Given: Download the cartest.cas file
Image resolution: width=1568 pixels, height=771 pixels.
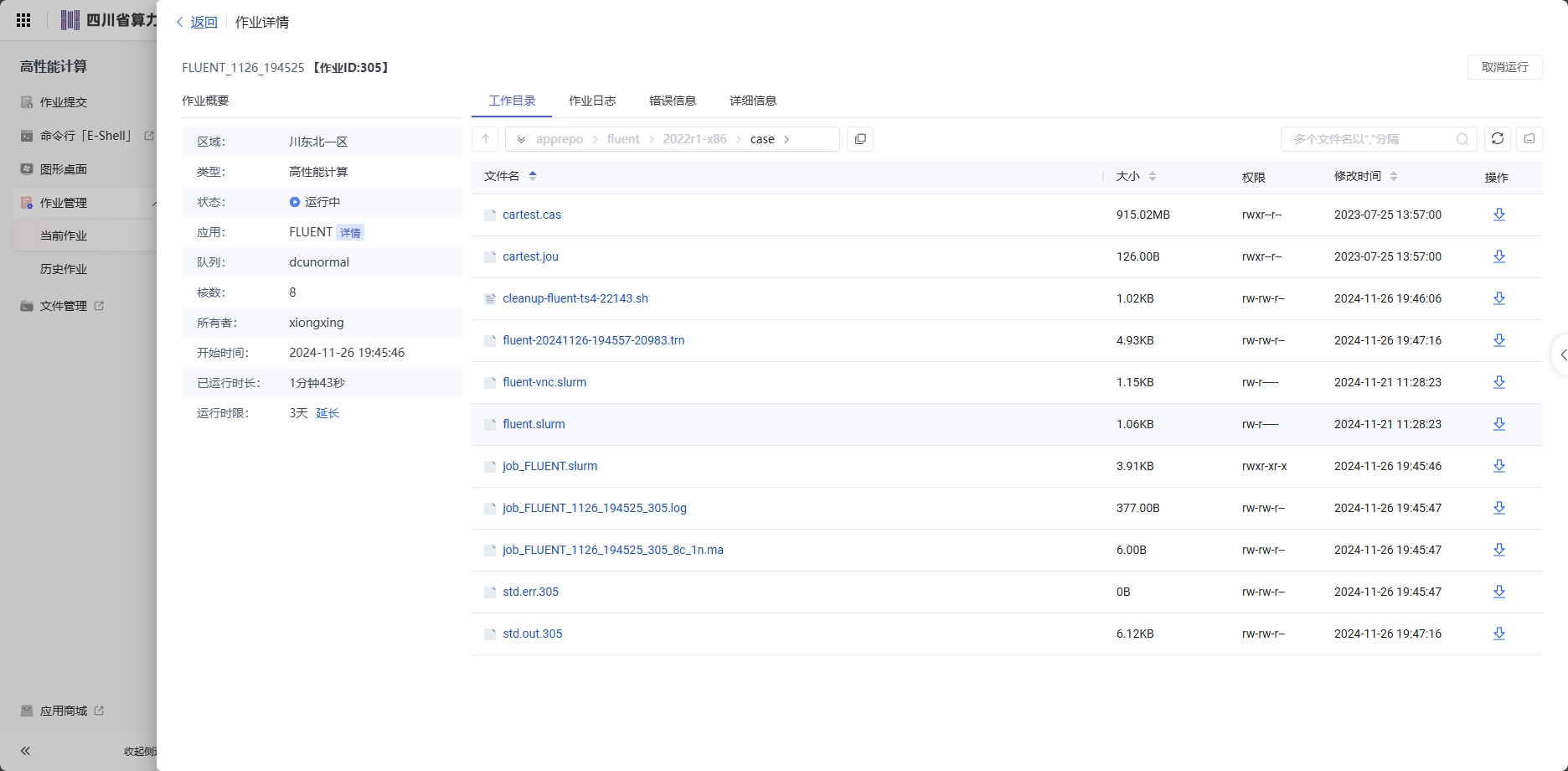Looking at the screenshot, I should [x=1499, y=215].
